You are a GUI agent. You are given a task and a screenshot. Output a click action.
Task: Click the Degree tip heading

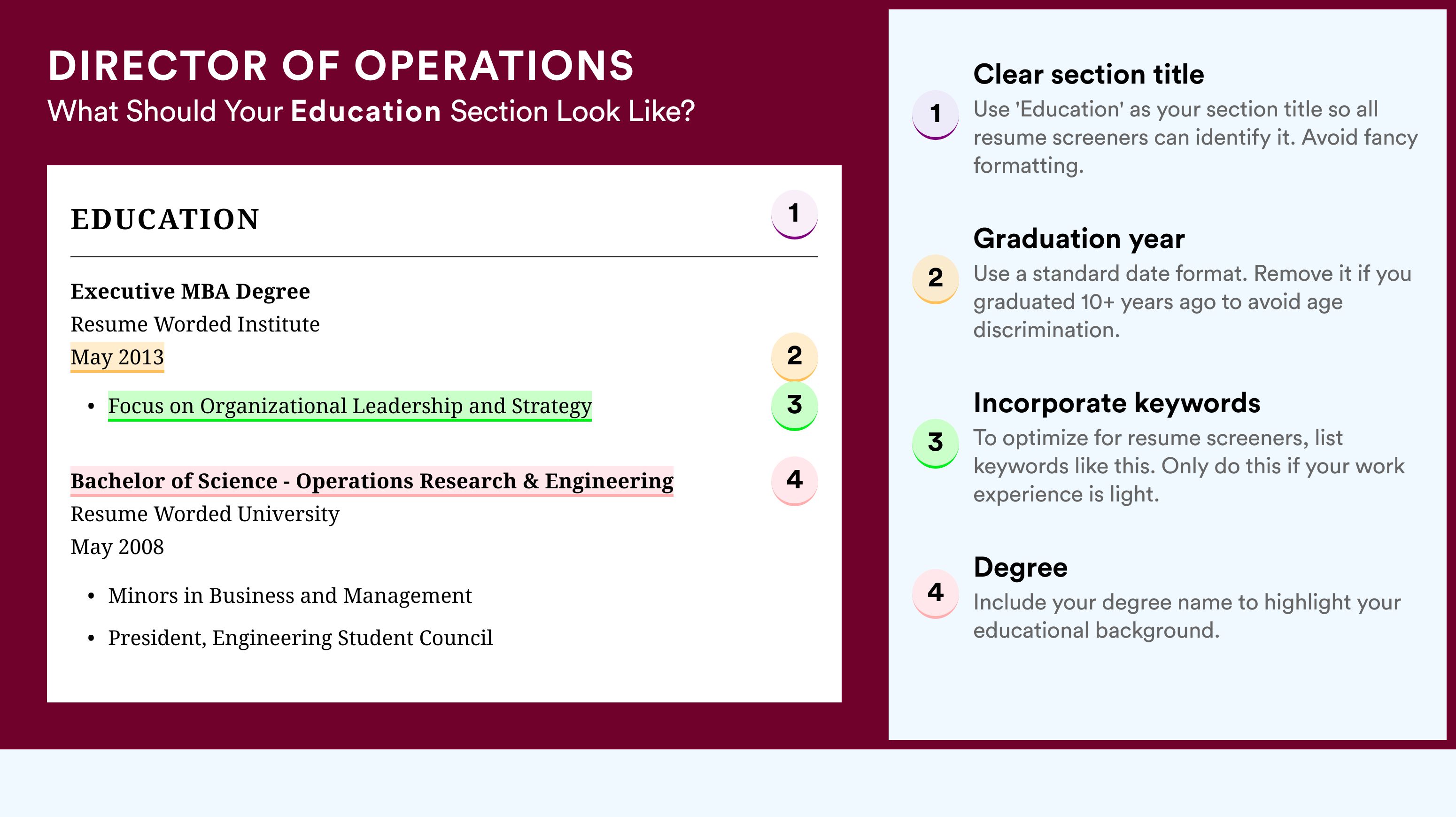(1020, 567)
